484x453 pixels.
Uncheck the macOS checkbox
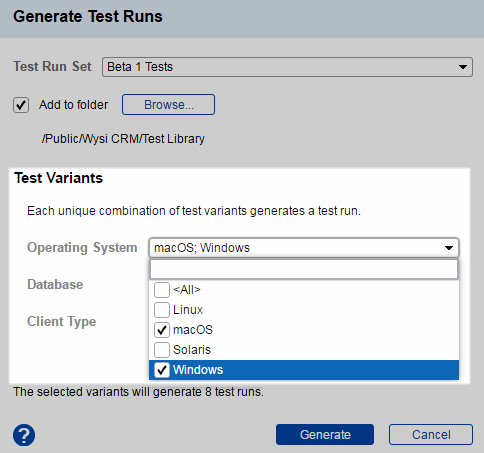tap(162, 330)
